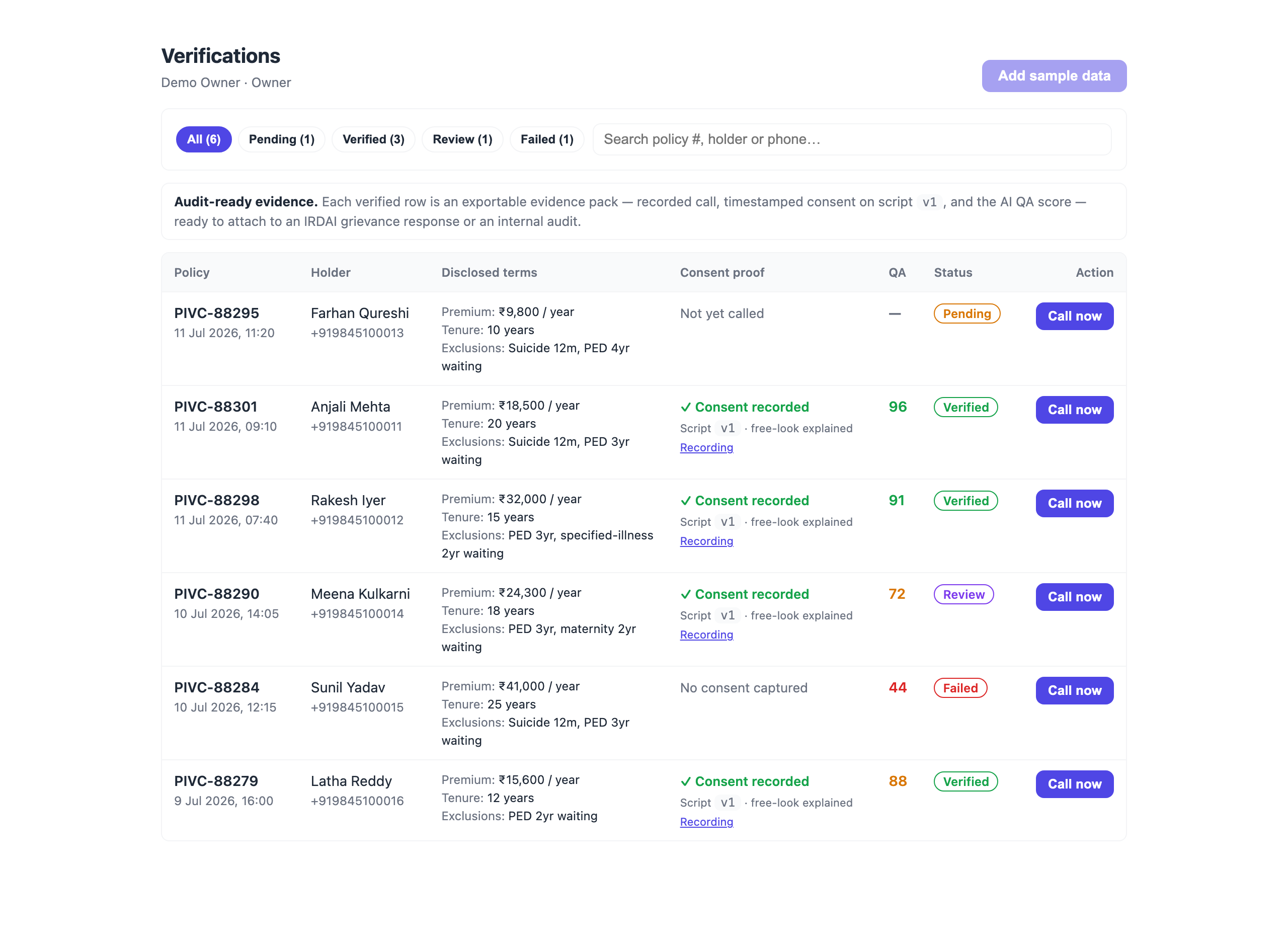Focus the policy search input field
Screen dimensions: 1288x946
851,139
